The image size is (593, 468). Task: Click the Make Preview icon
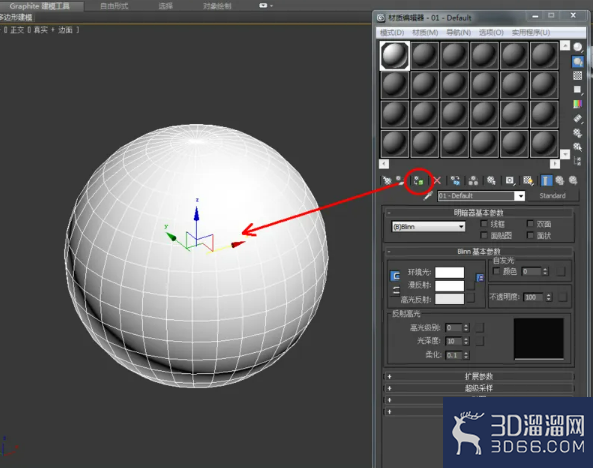[577, 118]
